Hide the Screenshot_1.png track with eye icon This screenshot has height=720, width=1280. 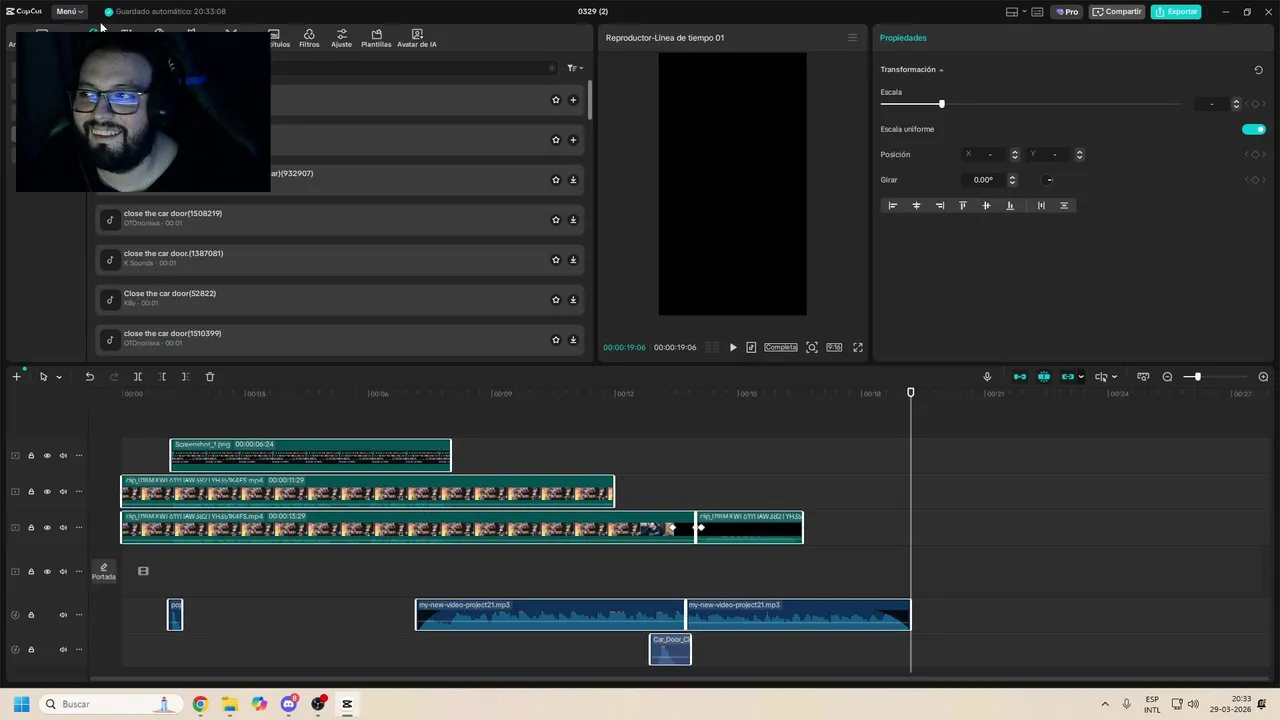point(47,456)
